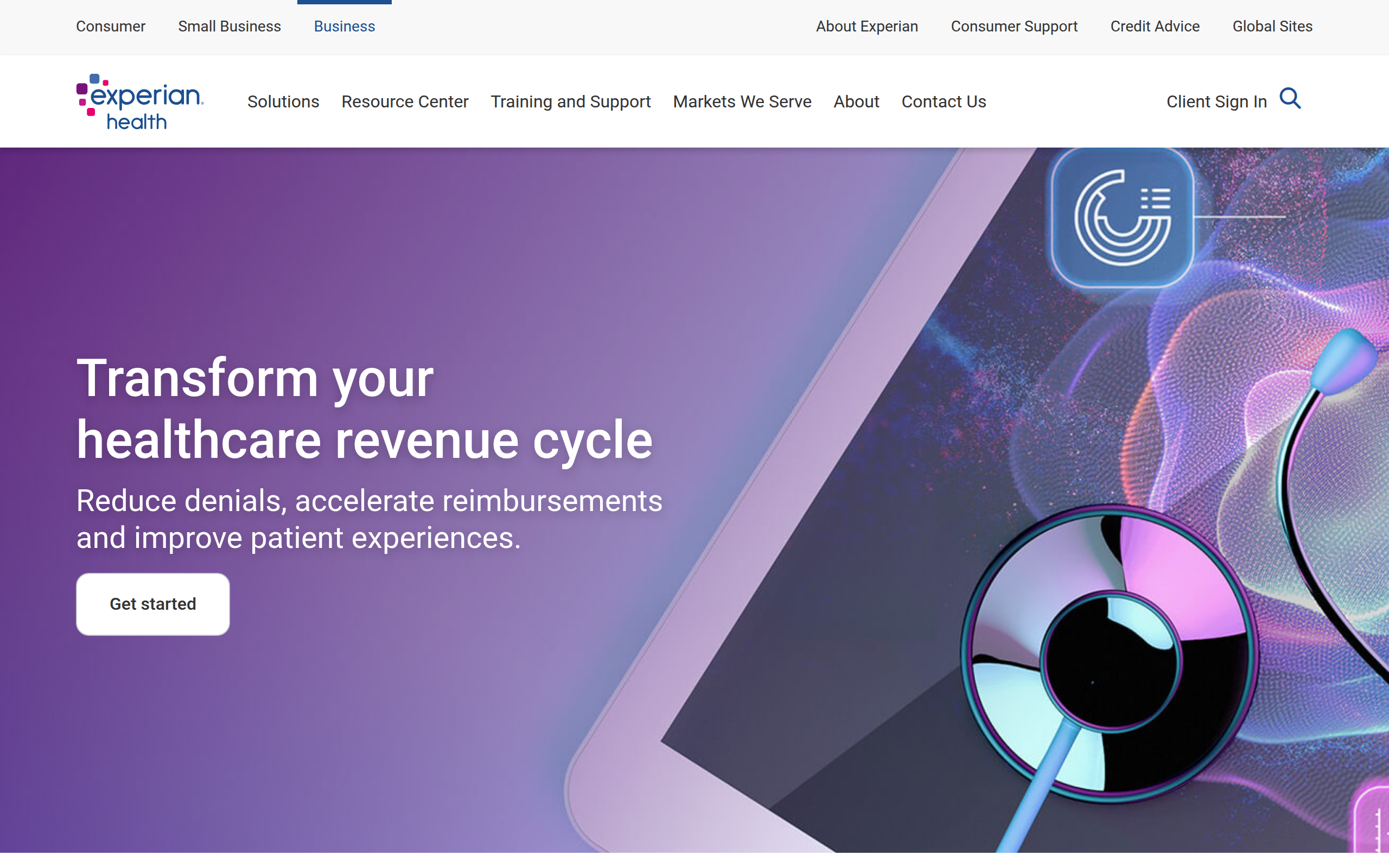The image size is (1389, 868).
Task: Open the Markets We Serve menu
Action: pos(742,101)
